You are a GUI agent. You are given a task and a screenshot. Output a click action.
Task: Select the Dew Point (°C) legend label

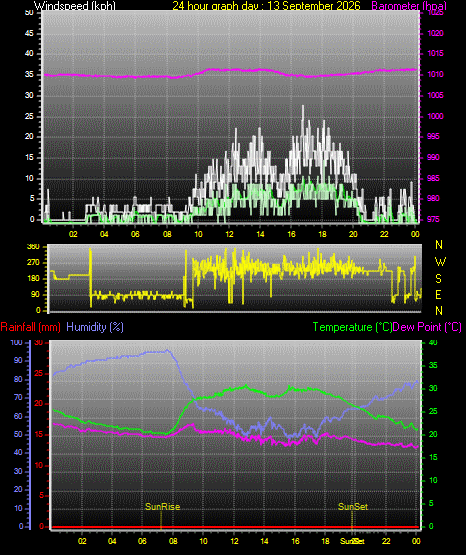pyautogui.click(x=427, y=327)
